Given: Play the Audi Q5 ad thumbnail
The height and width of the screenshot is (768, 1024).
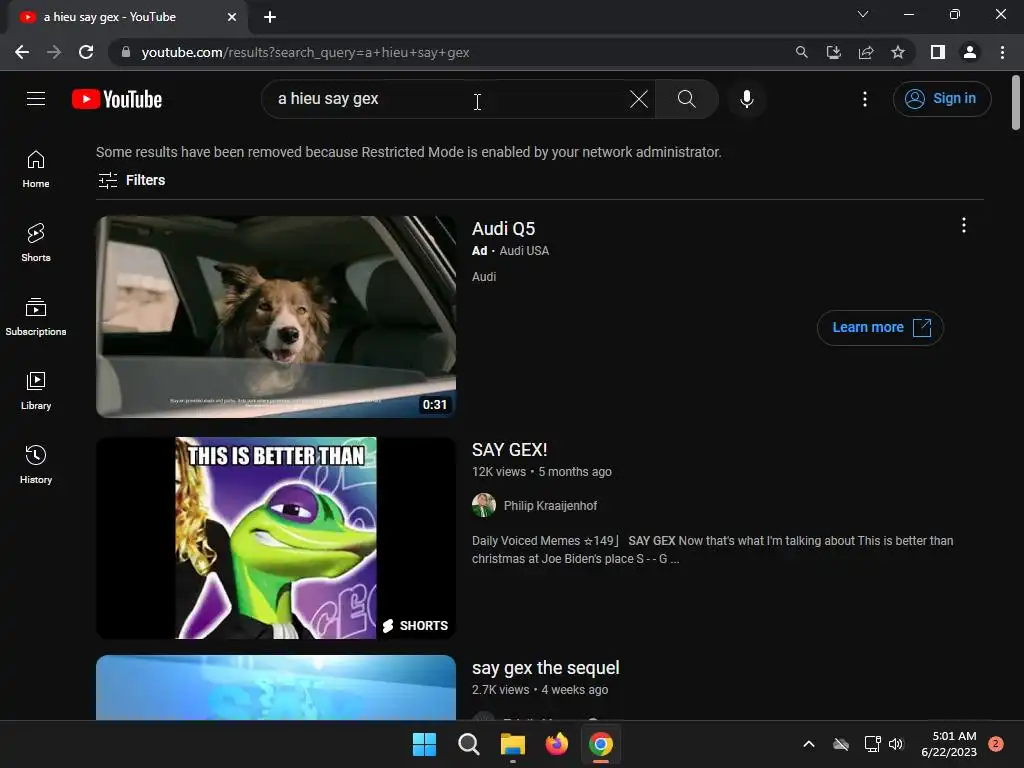Looking at the screenshot, I should pyautogui.click(x=276, y=317).
